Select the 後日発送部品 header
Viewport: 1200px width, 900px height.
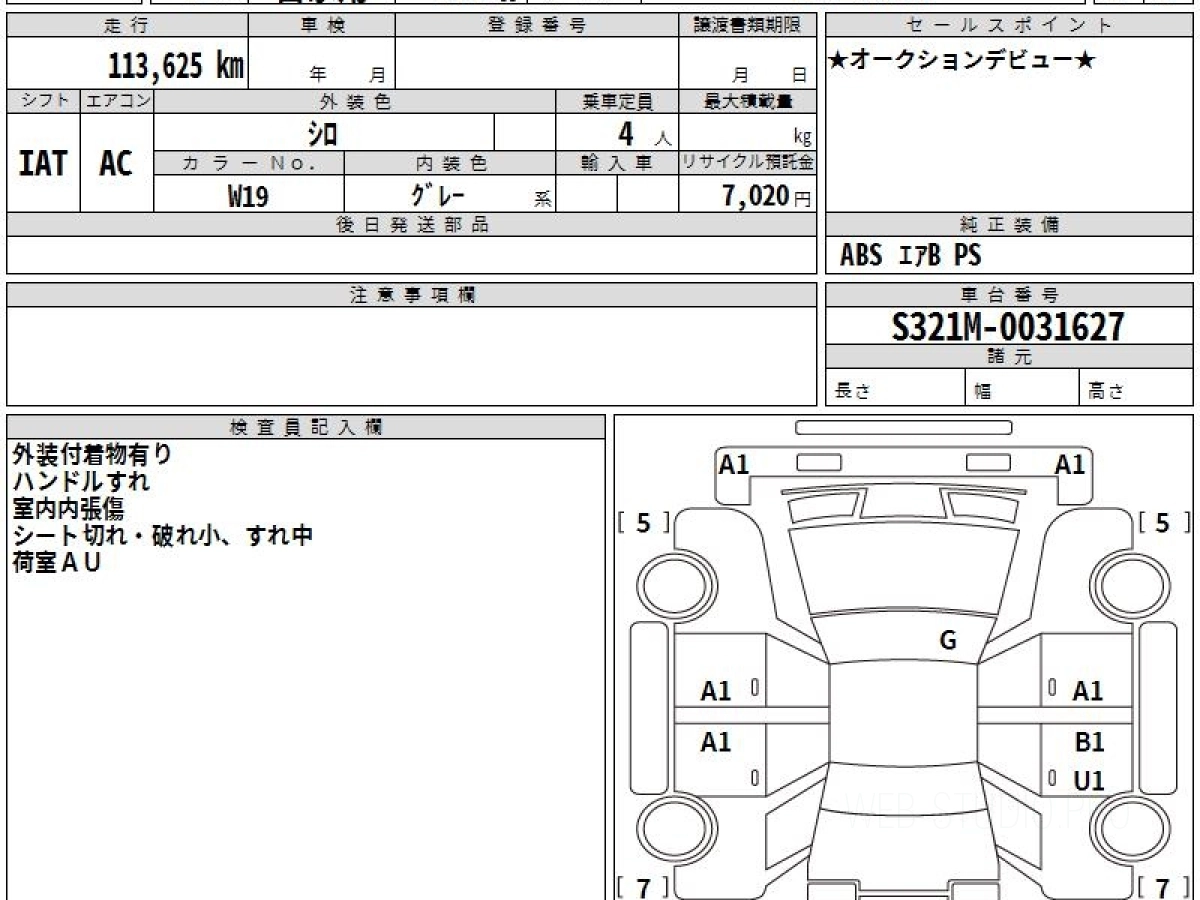[x=411, y=225]
